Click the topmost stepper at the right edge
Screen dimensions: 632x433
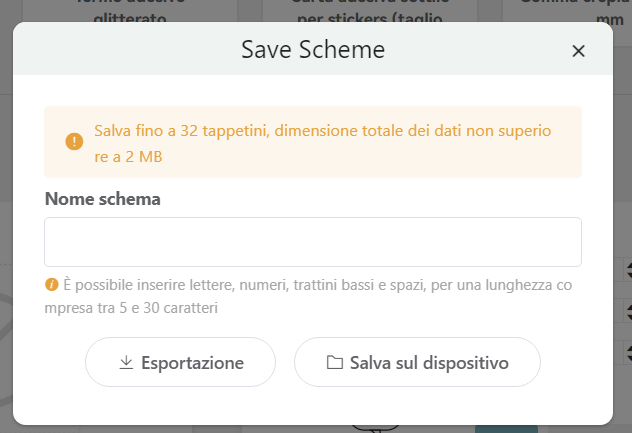[x=626, y=269]
